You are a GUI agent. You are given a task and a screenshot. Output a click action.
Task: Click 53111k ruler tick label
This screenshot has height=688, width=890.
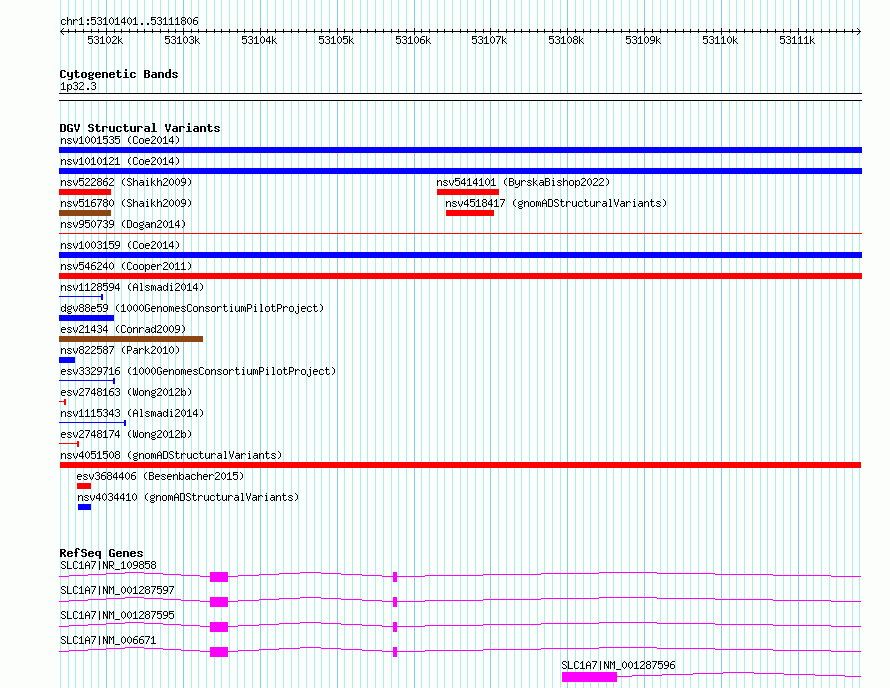tap(797, 40)
